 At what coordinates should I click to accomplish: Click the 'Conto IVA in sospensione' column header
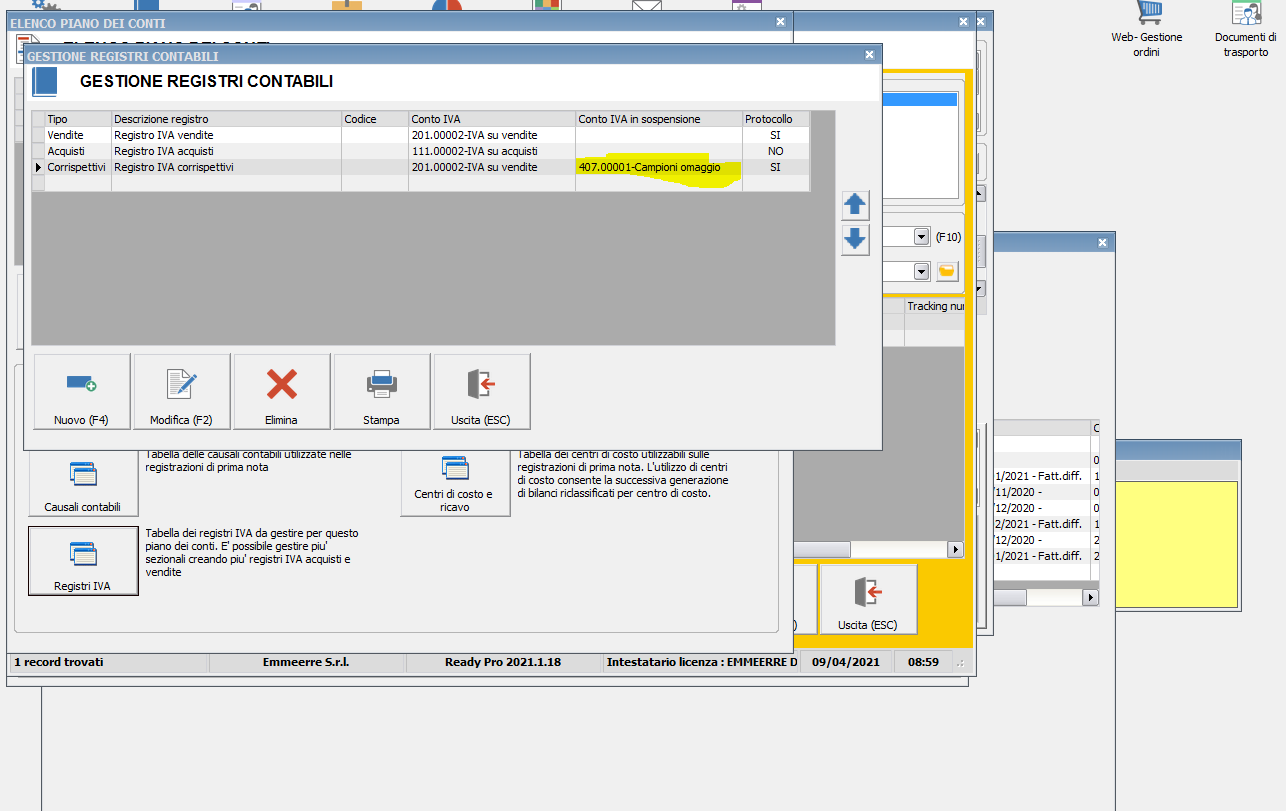pyautogui.click(x=658, y=119)
